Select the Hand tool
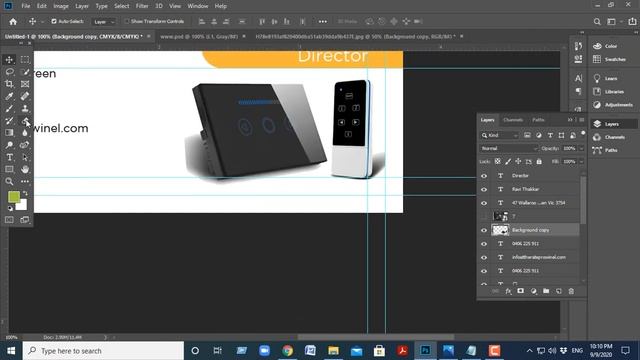 click(x=25, y=169)
